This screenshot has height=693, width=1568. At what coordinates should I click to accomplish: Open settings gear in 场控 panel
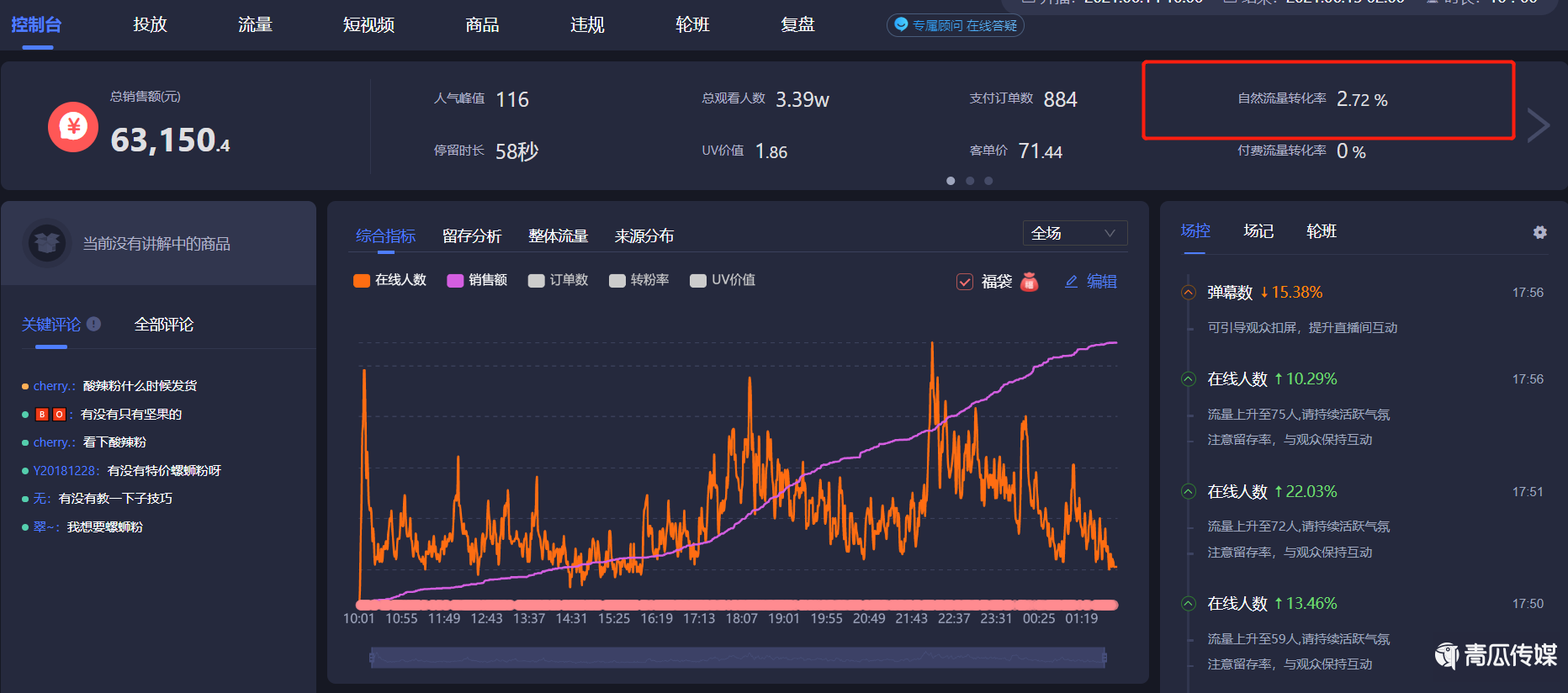1539,232
